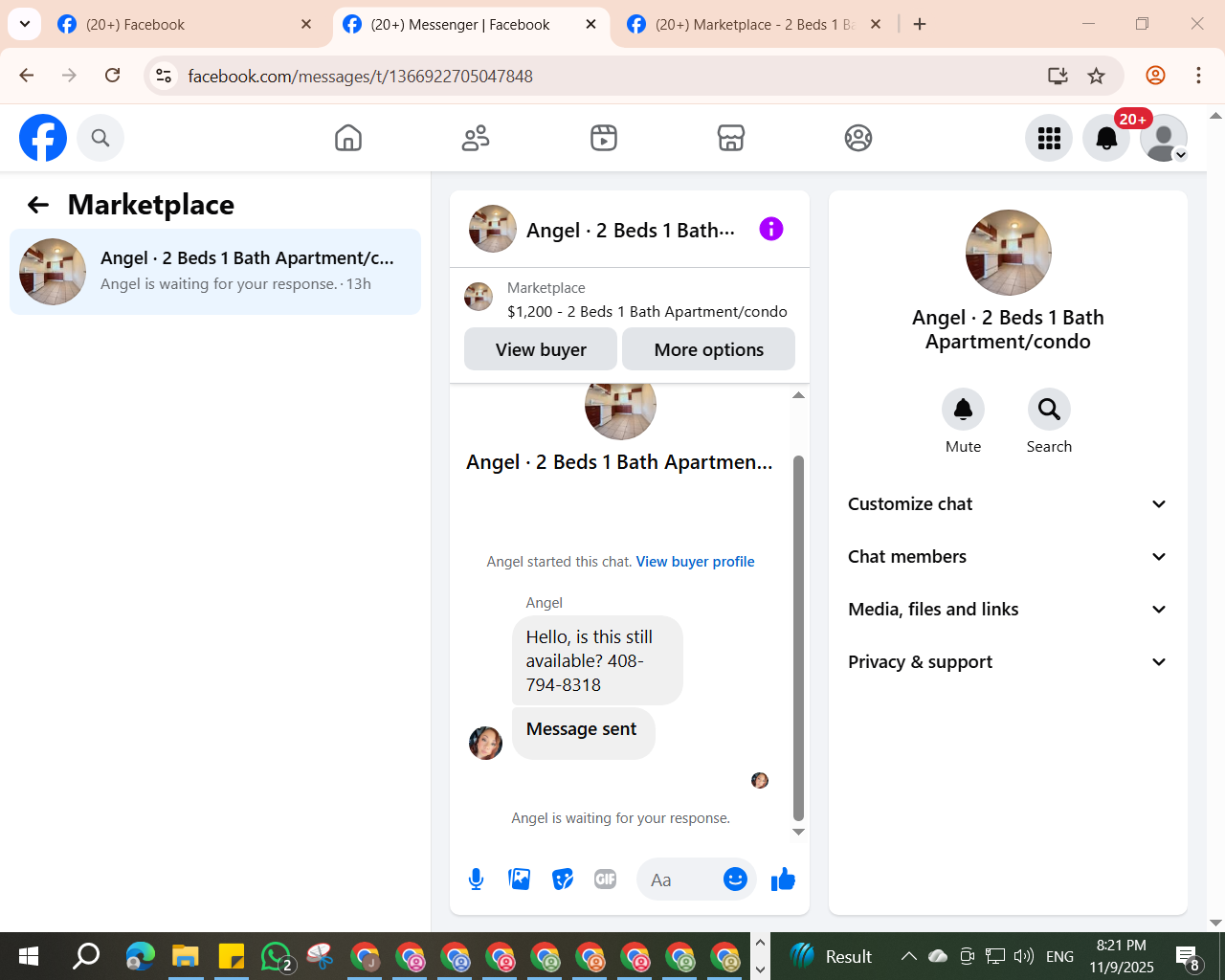The height and width of the screenshot is (980, 1225).
Task: Click the Facebook logo
Action: point(43,138)
